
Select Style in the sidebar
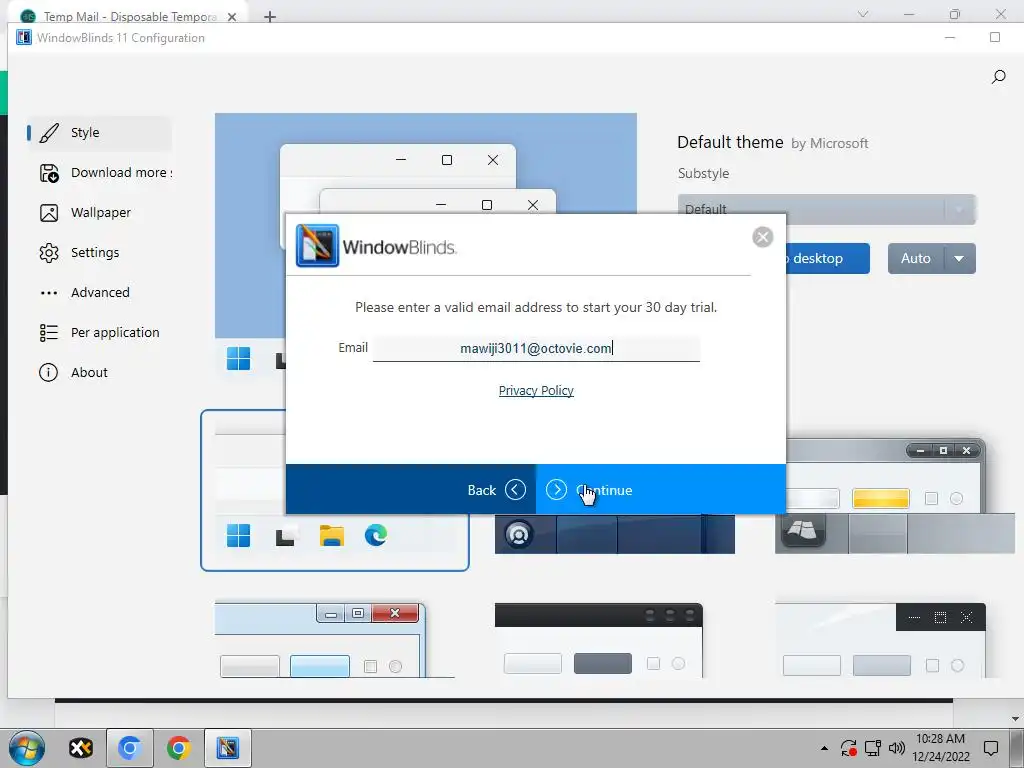99,133
